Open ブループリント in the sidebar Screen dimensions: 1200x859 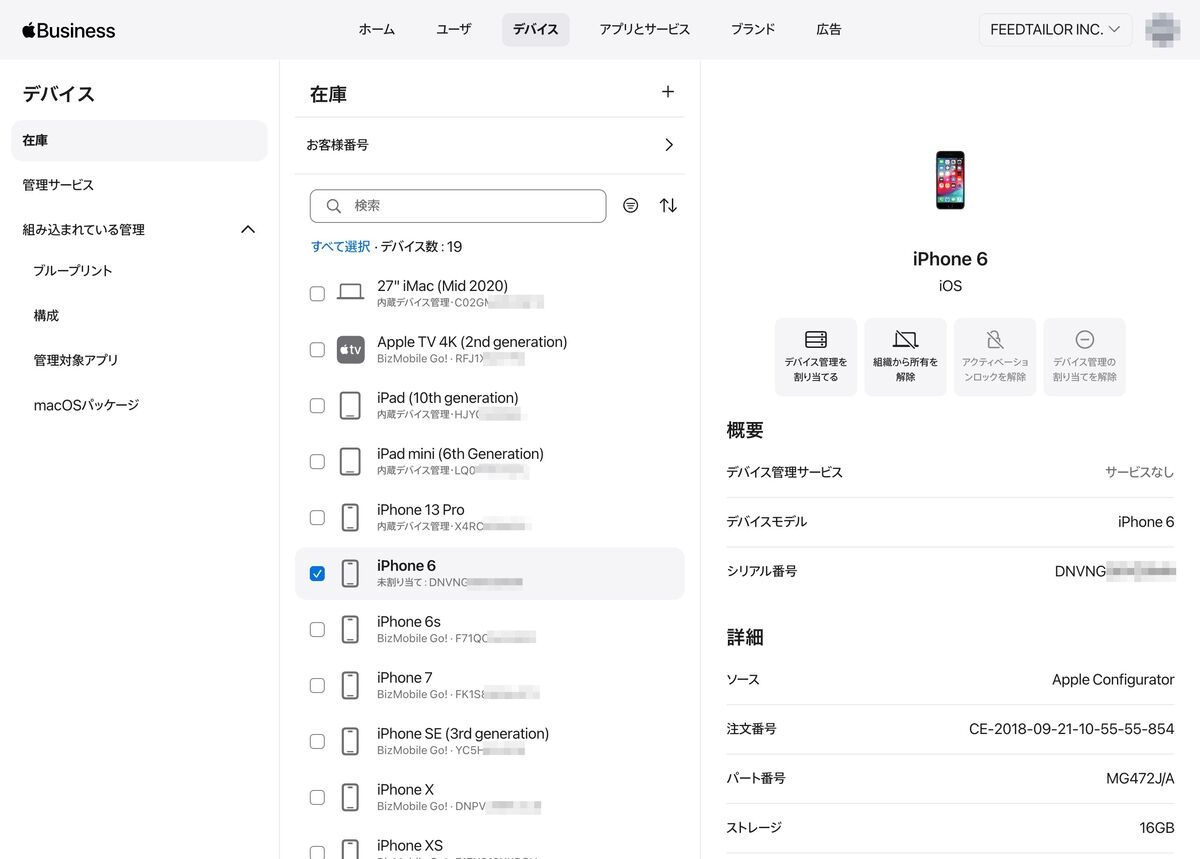coord(73,271)
